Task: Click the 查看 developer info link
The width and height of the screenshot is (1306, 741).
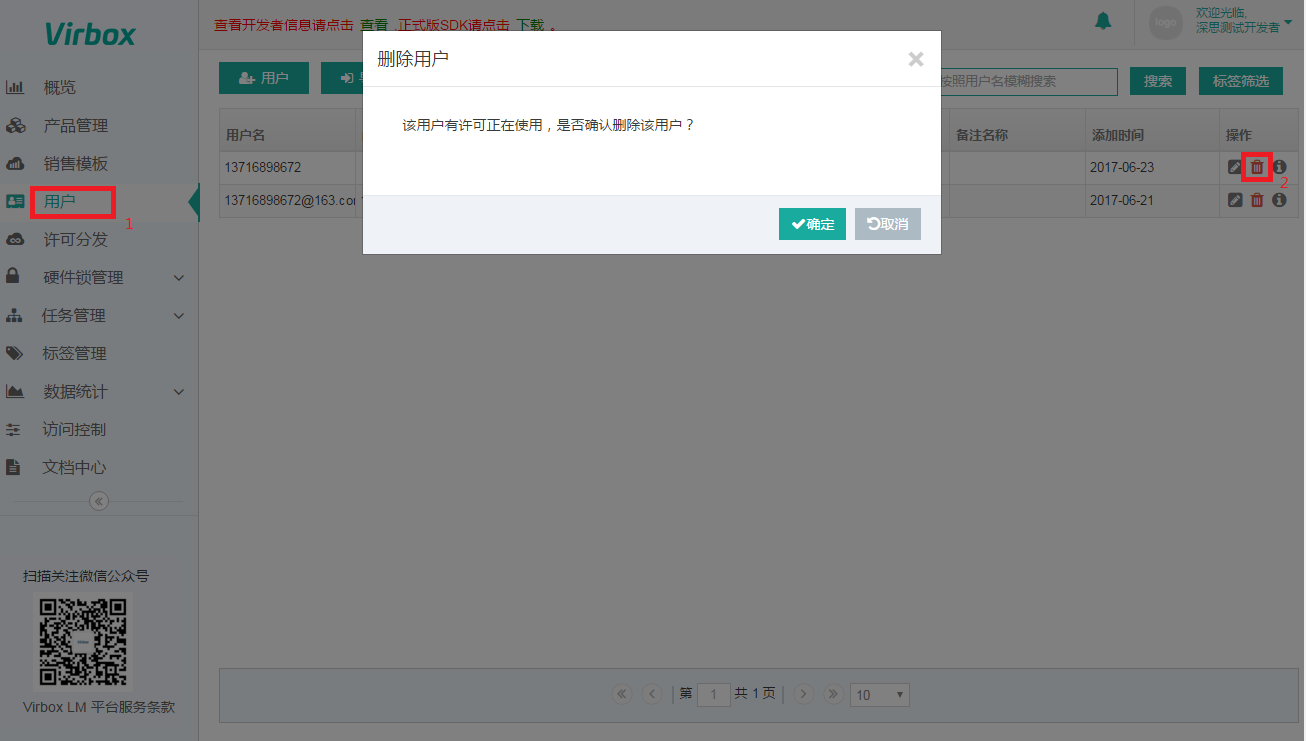Action: (374, 26)
